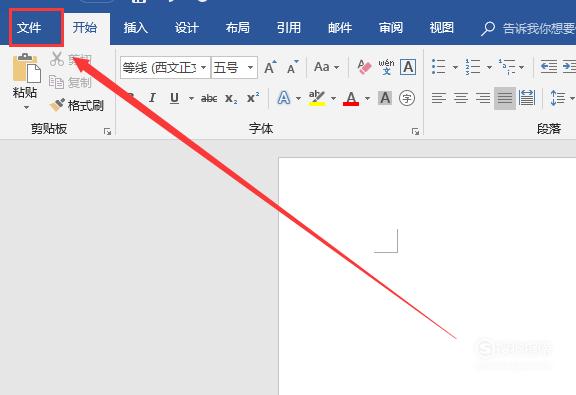Expand the numbered list dropdown
This screenshot has height=395, width=576.
pos(489,67)
